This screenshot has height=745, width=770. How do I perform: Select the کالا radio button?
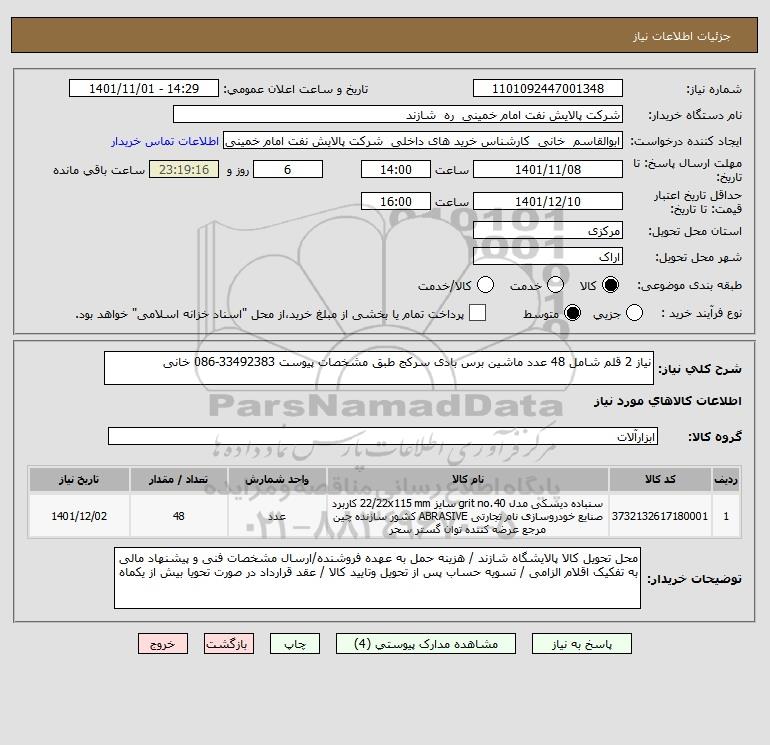point(610,285)
